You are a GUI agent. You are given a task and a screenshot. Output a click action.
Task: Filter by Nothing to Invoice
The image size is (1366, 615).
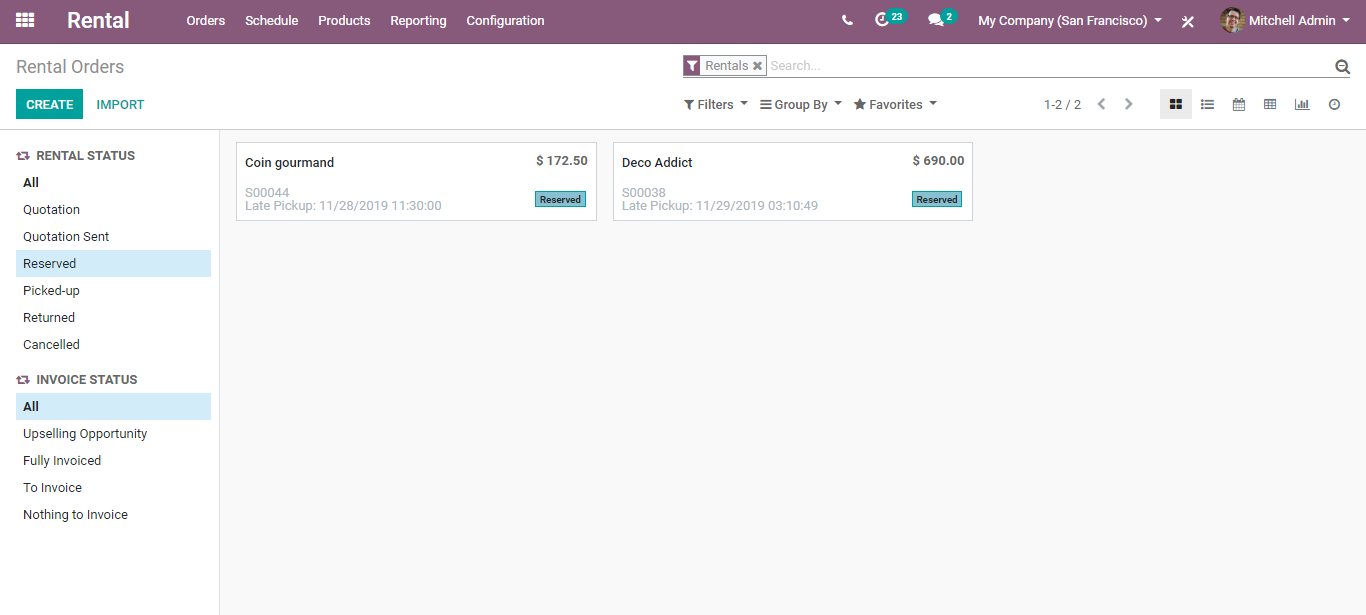point(113,515)
